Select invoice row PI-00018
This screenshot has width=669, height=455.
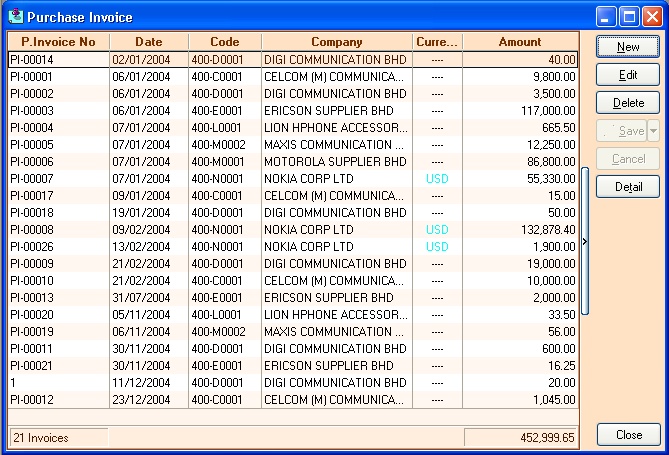click(293, 213)
